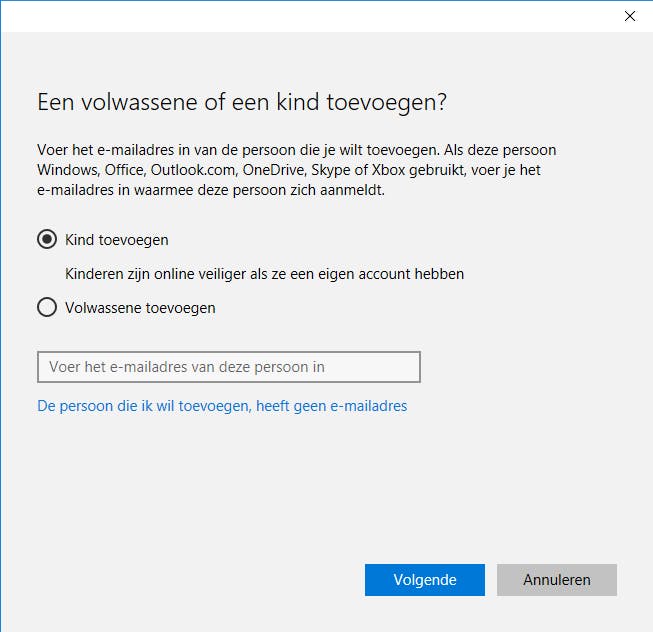This screenshot has width=653, height=632.
Task: Click the "Volwassene toevoegen" label text
Action: [140, 308]
